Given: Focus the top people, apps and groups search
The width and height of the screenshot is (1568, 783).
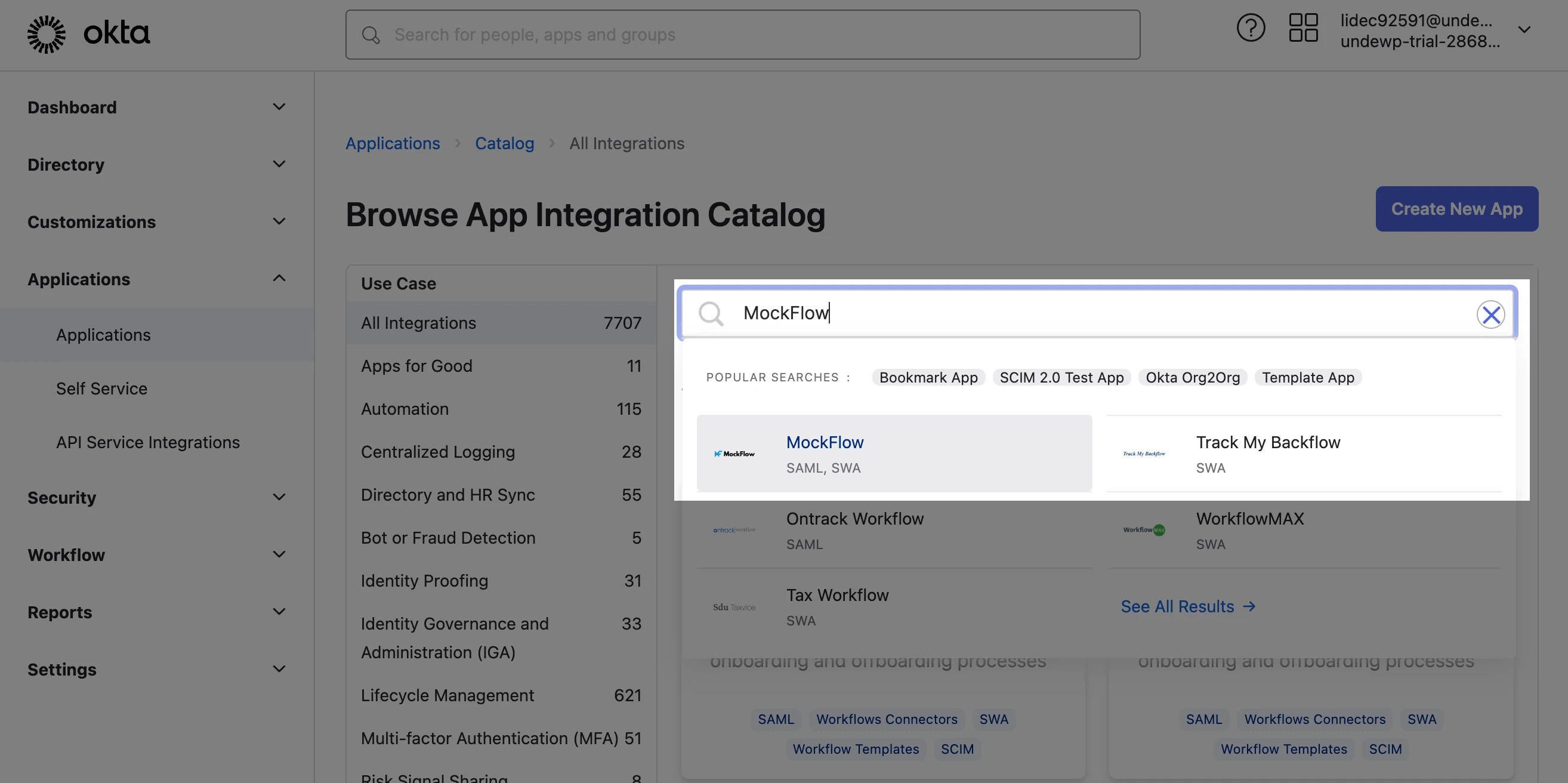Looking at the screenshot, I should click(x=743, y=35).
